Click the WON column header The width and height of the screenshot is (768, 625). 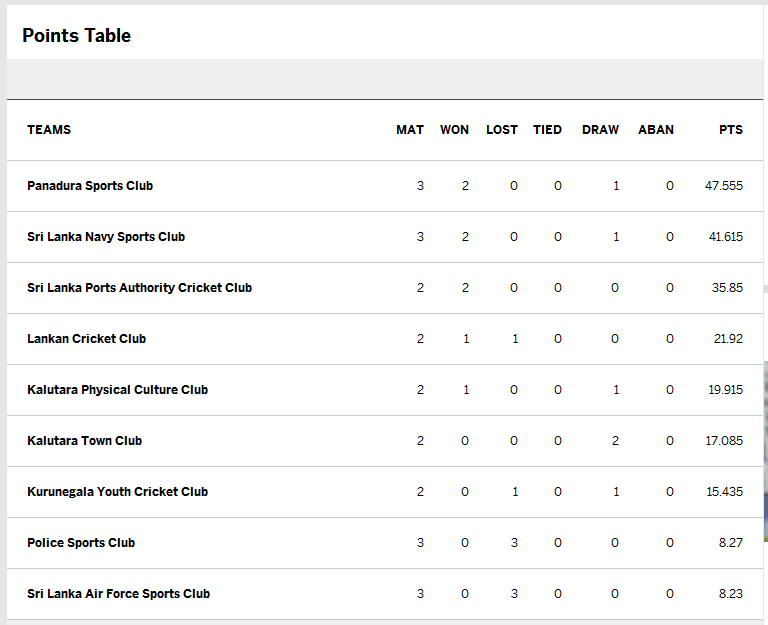click(455, 130)
